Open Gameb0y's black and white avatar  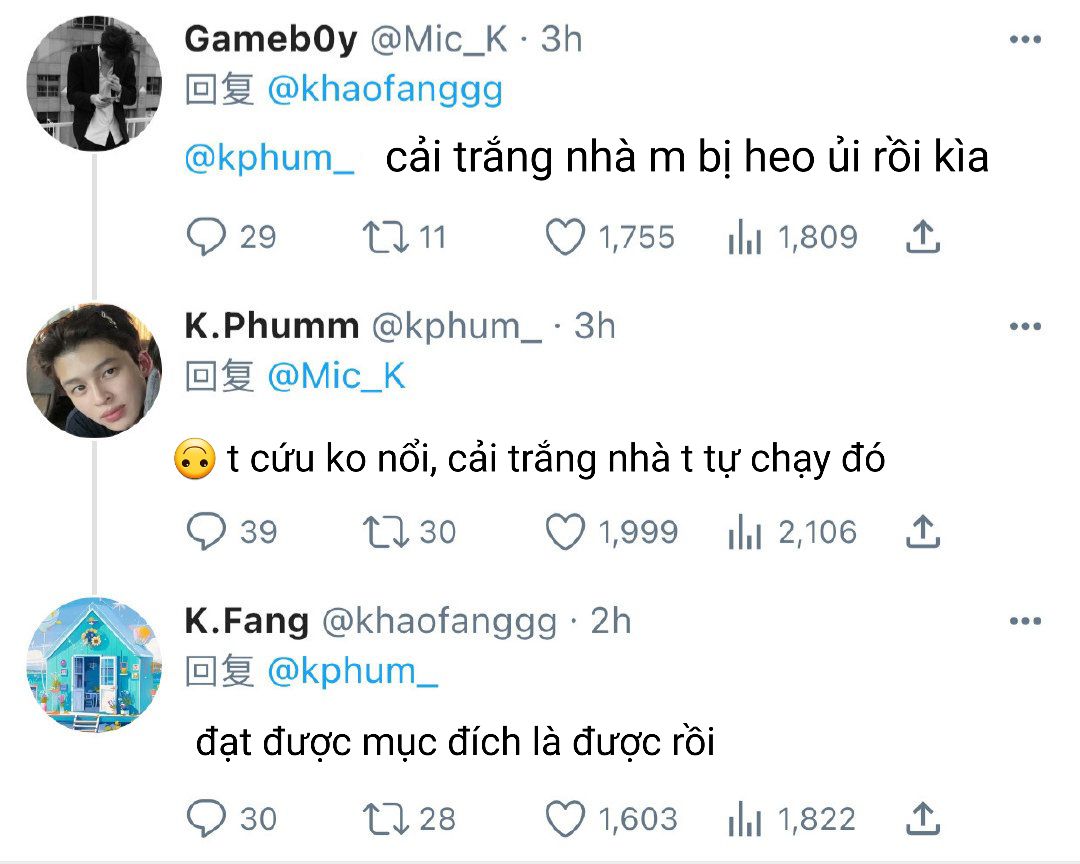pyautogui.click(x=94, y=83)
